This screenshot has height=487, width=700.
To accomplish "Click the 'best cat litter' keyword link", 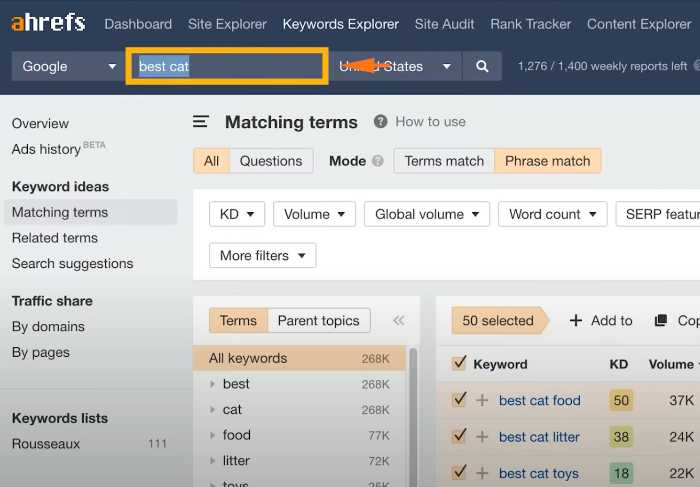I will [539, 437].
